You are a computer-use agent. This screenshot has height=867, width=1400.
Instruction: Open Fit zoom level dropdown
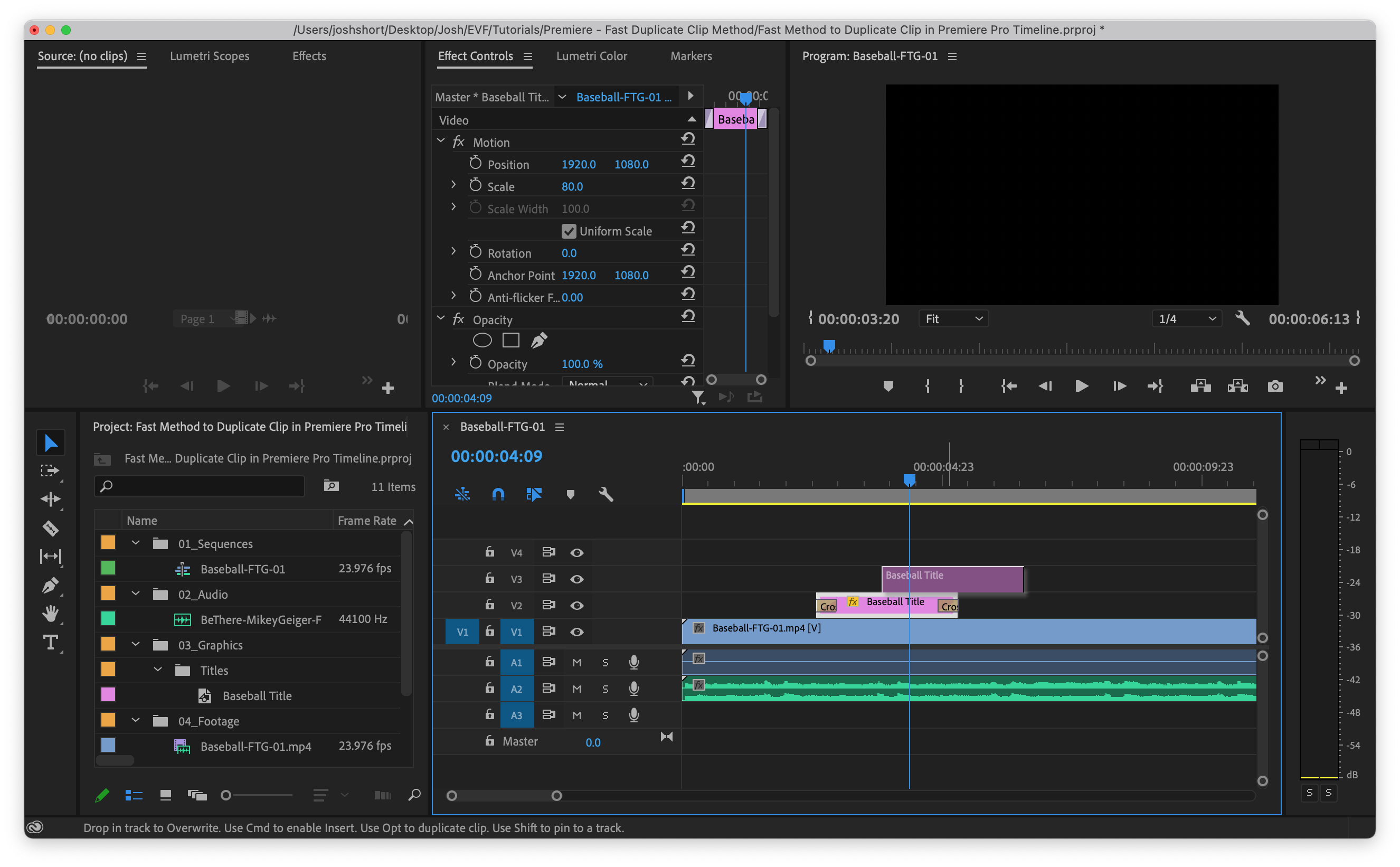point(953,319)
